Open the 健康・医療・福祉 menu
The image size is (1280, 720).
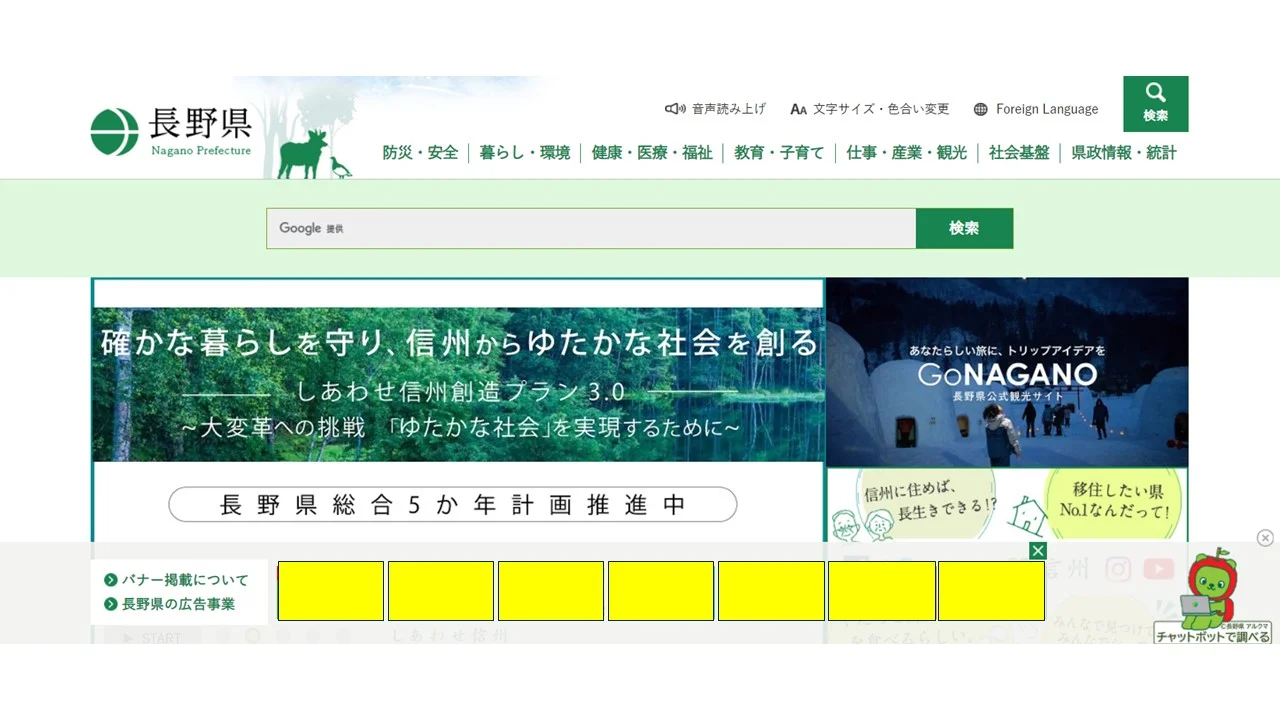(652, 153)
